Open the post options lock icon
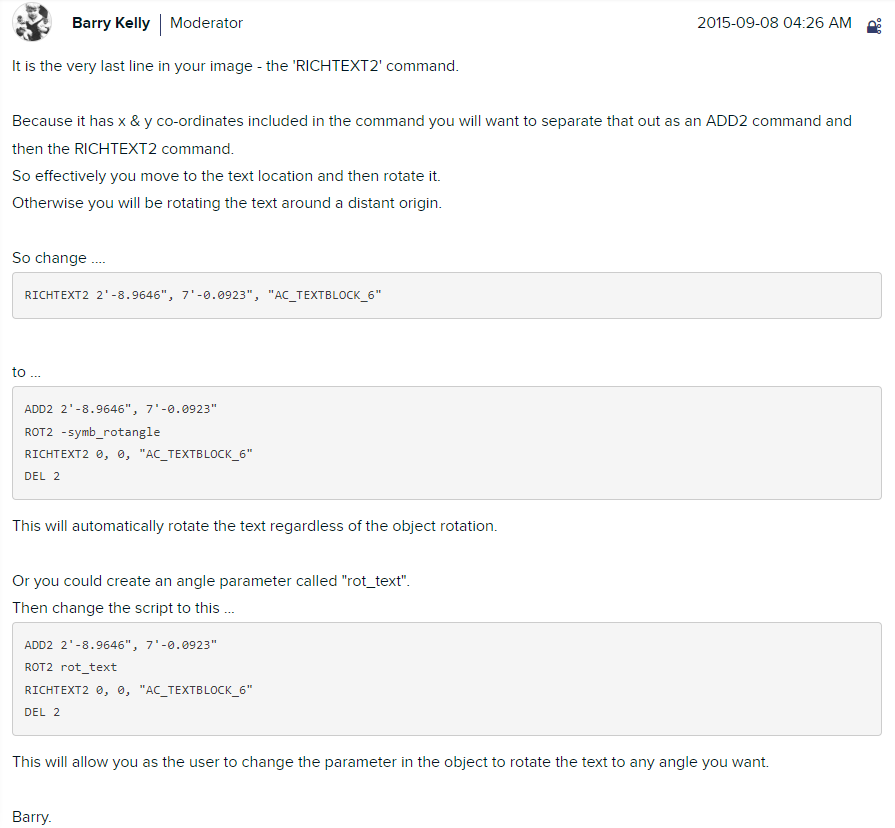The image size is (895, 828). pos(874,25)
